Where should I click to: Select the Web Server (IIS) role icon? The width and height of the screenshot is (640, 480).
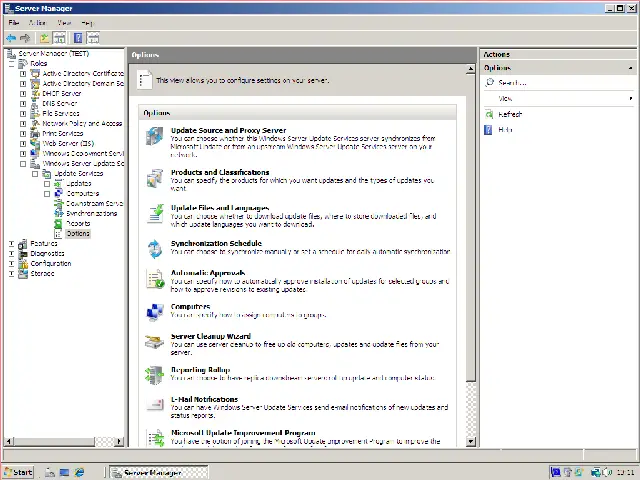coord(35,143)
